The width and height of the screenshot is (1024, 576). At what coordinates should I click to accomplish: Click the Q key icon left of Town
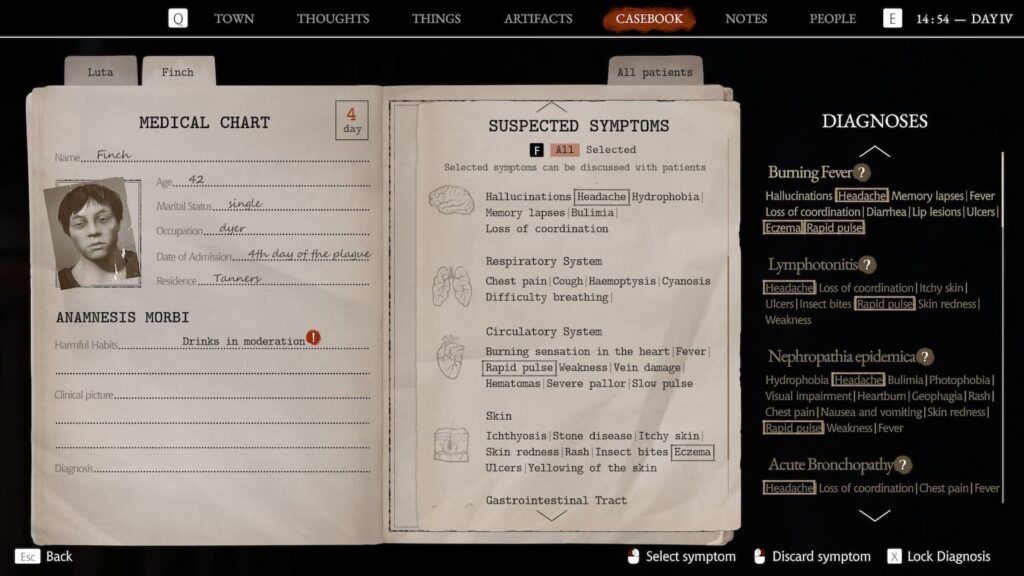pos(178,18)
